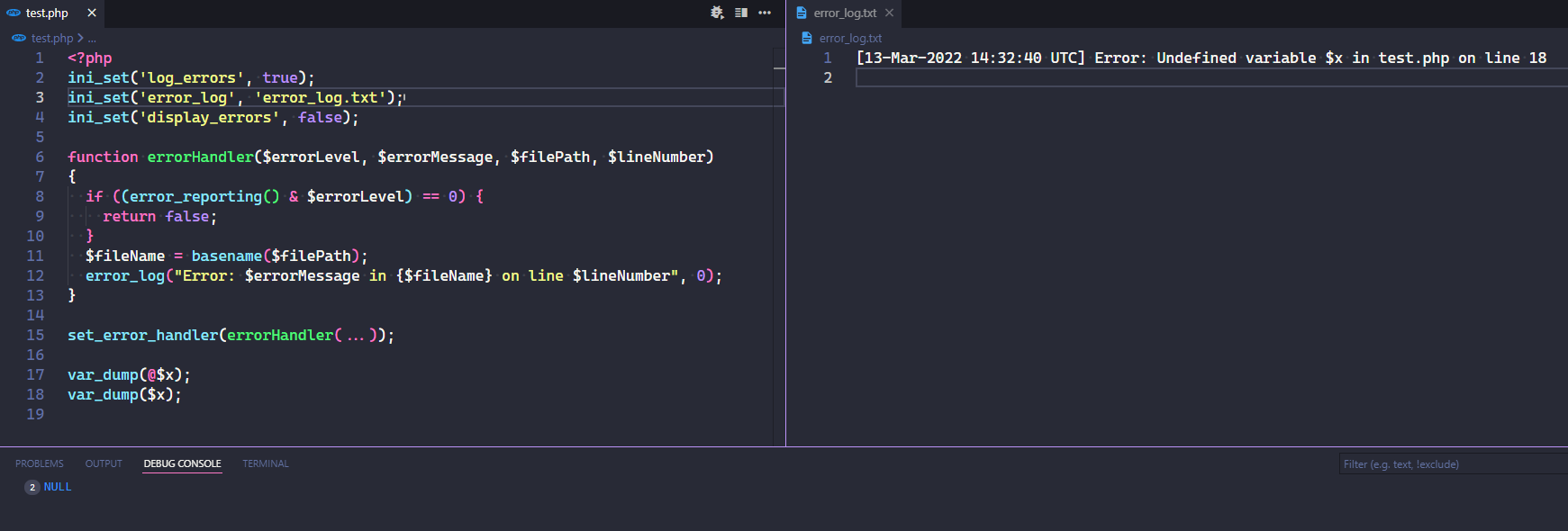The width and height of the screenshot is (1568, 531).
Task: Open the More Actions ellipsis menu
Action: [x=765, y=13]
